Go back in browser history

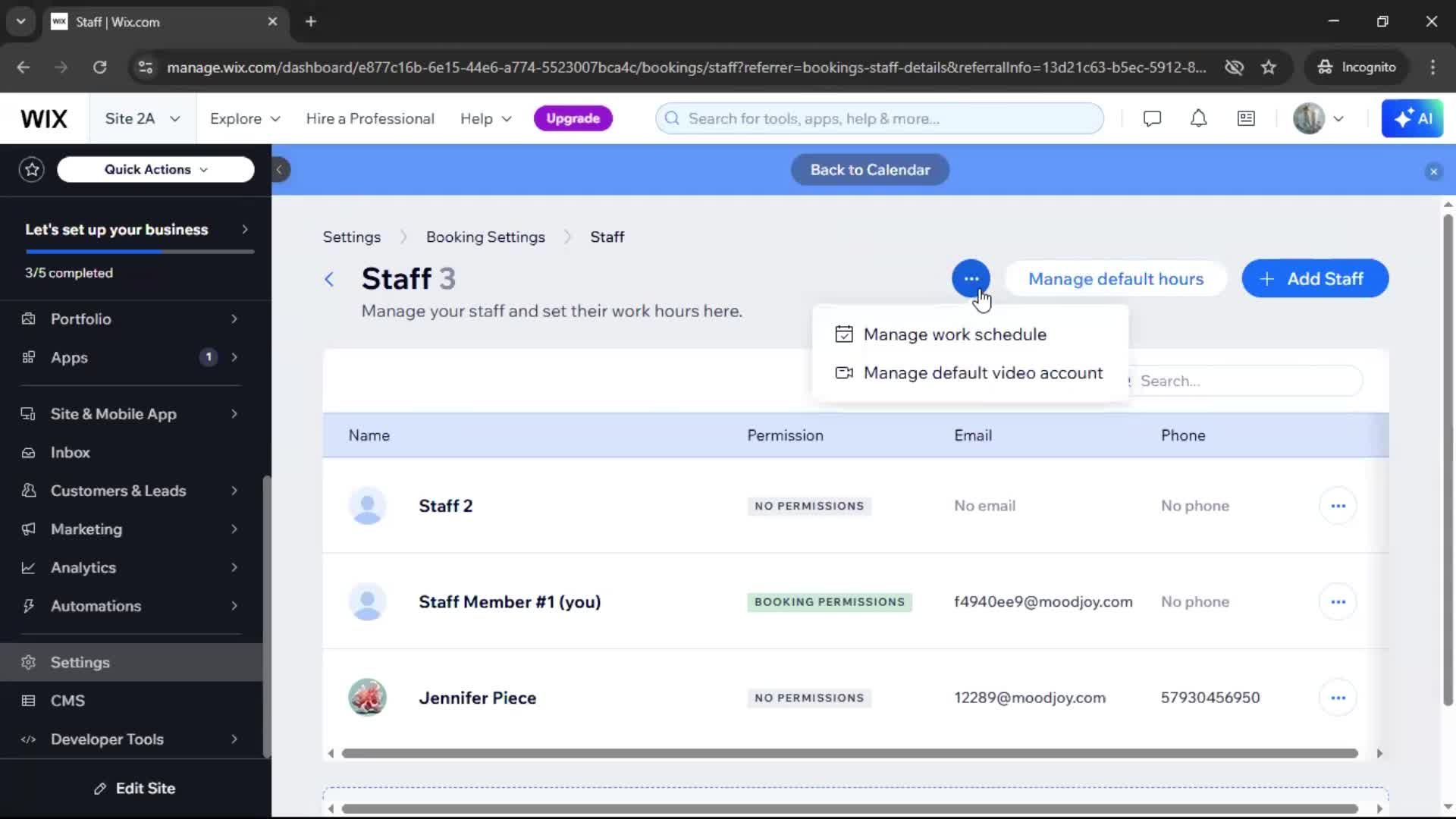point(24,67)
